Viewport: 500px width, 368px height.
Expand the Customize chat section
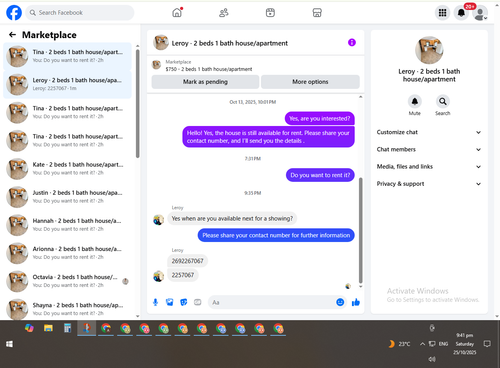[429, 132]
